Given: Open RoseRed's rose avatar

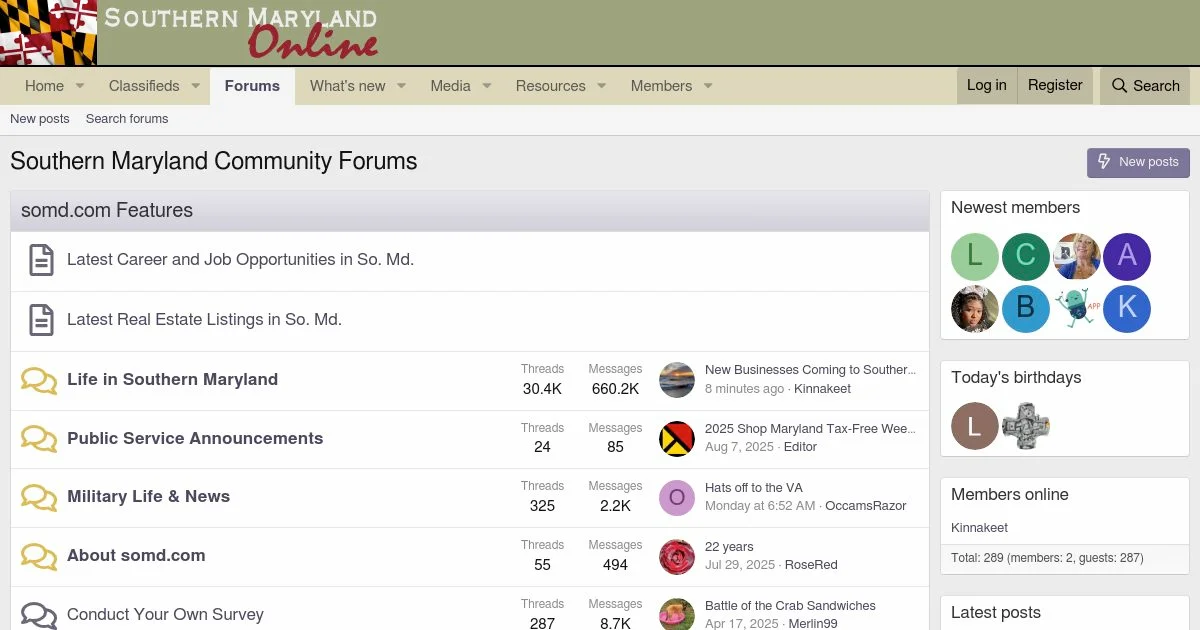Looking at the screenshot, I should coord(677,557).
